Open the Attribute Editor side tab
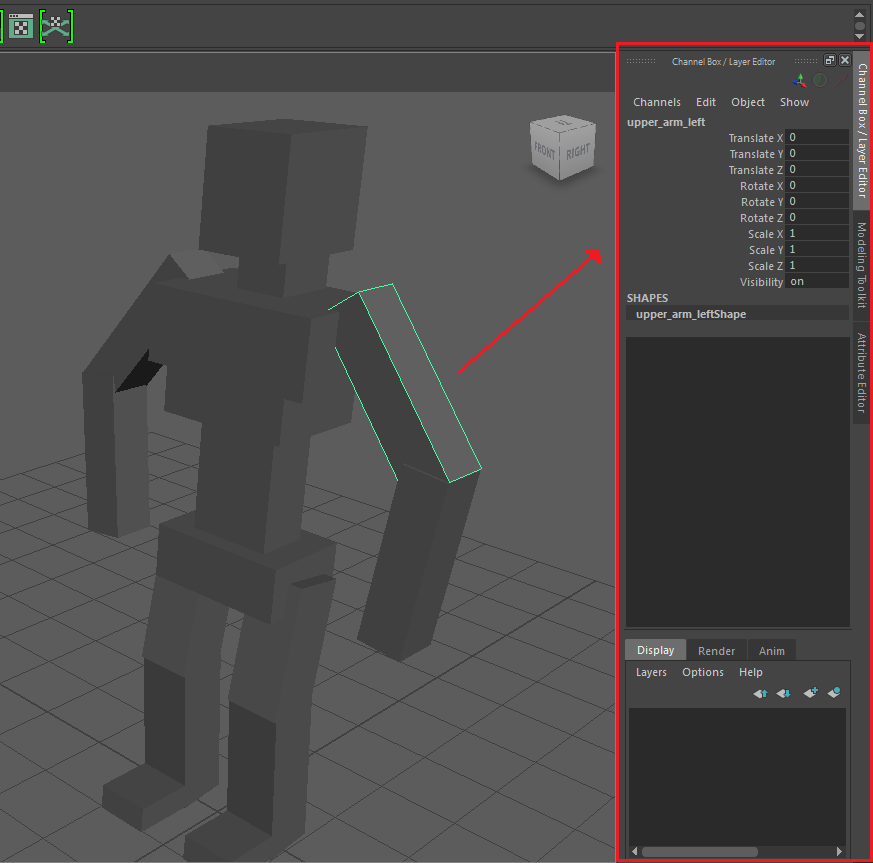Viewport: 873px width, 863px height. [x=861, y=373]
